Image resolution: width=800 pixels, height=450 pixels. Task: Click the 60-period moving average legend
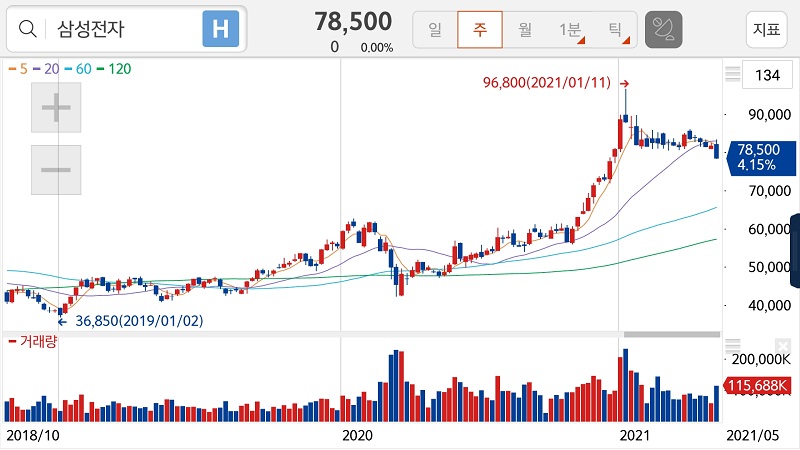(78, 69)
